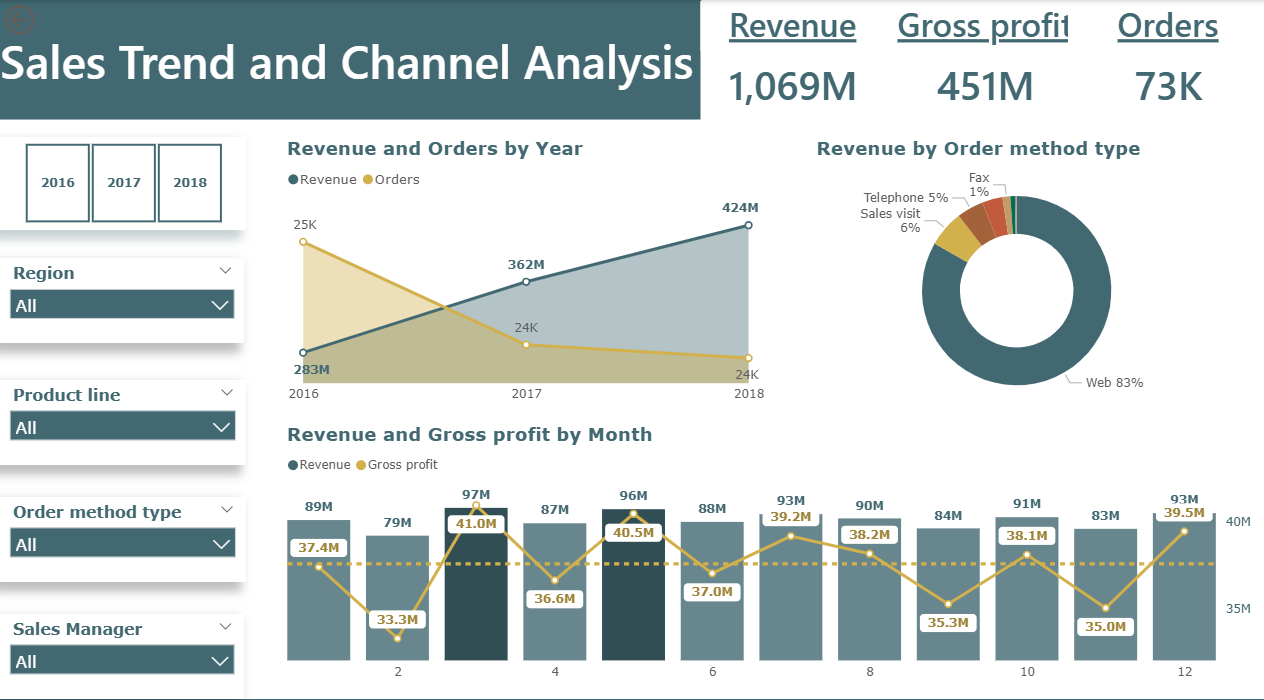
Task: Select the 2018 year slicer tile
Action: (190, 183)
